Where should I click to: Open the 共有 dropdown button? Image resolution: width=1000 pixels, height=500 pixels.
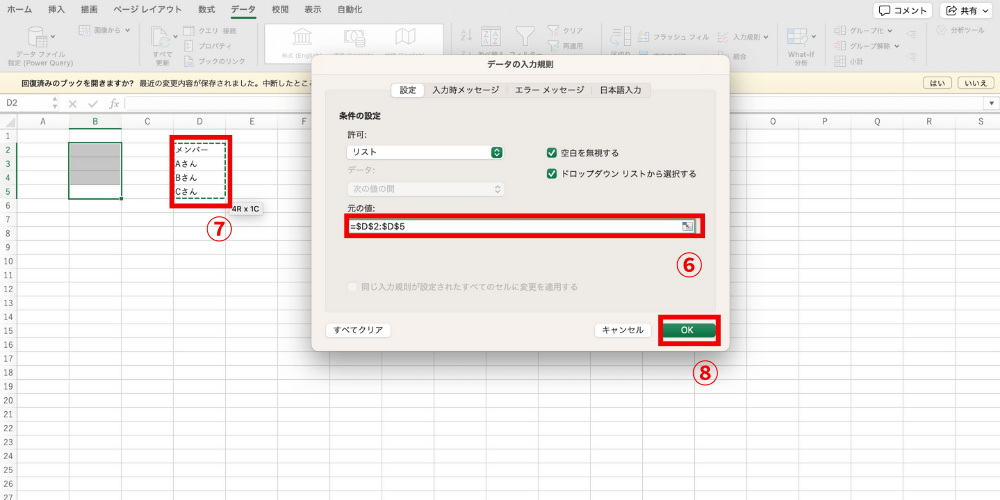[966, 10]
